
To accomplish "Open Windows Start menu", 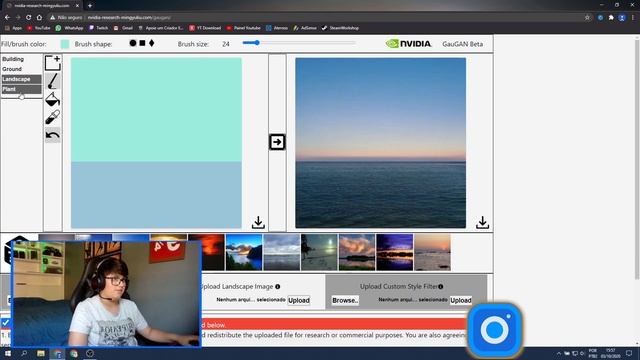I will tap(7, 353).
